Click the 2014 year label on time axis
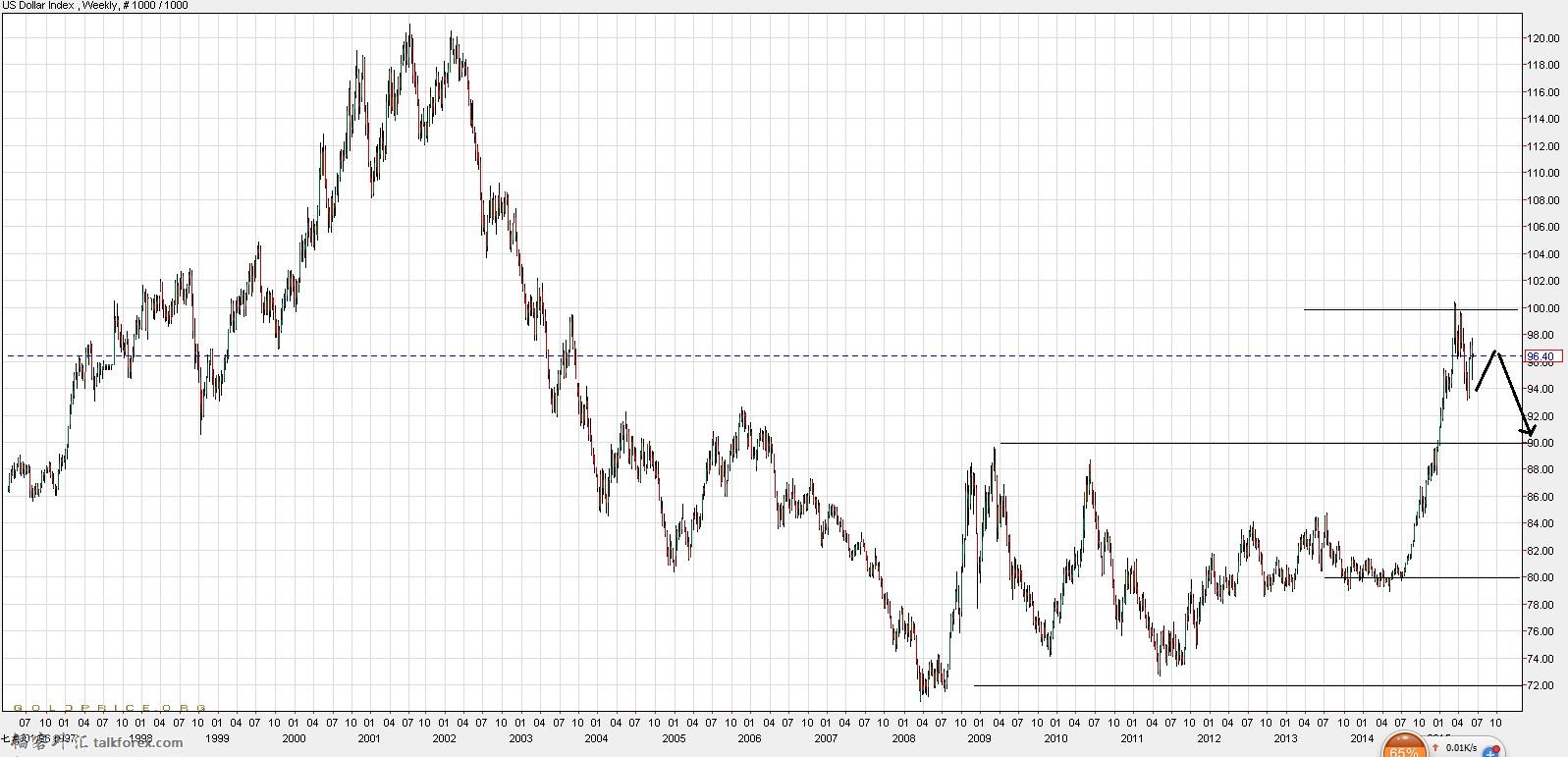Viewport: 1568px width, 757px height. pyautogui.click(x=1362, y=738)
